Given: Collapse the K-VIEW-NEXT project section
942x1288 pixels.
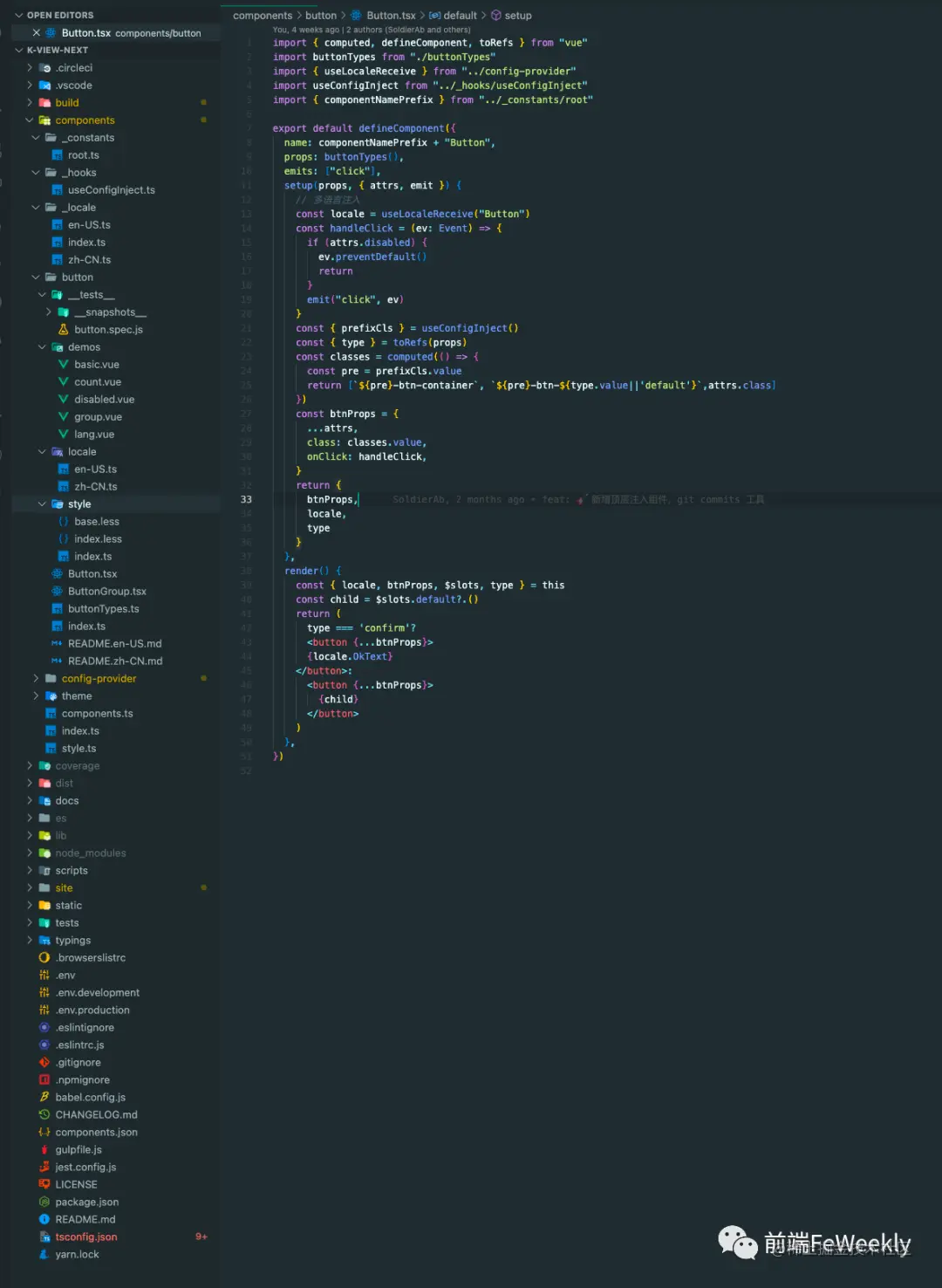Looking at the screenshot, I should (19, 50).
